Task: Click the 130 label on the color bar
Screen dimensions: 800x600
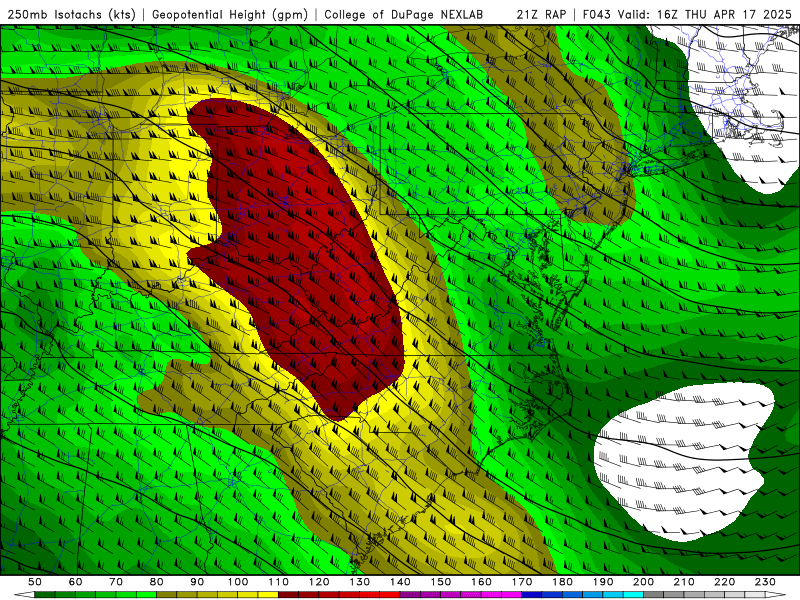Action: click(x=360, y=582)
